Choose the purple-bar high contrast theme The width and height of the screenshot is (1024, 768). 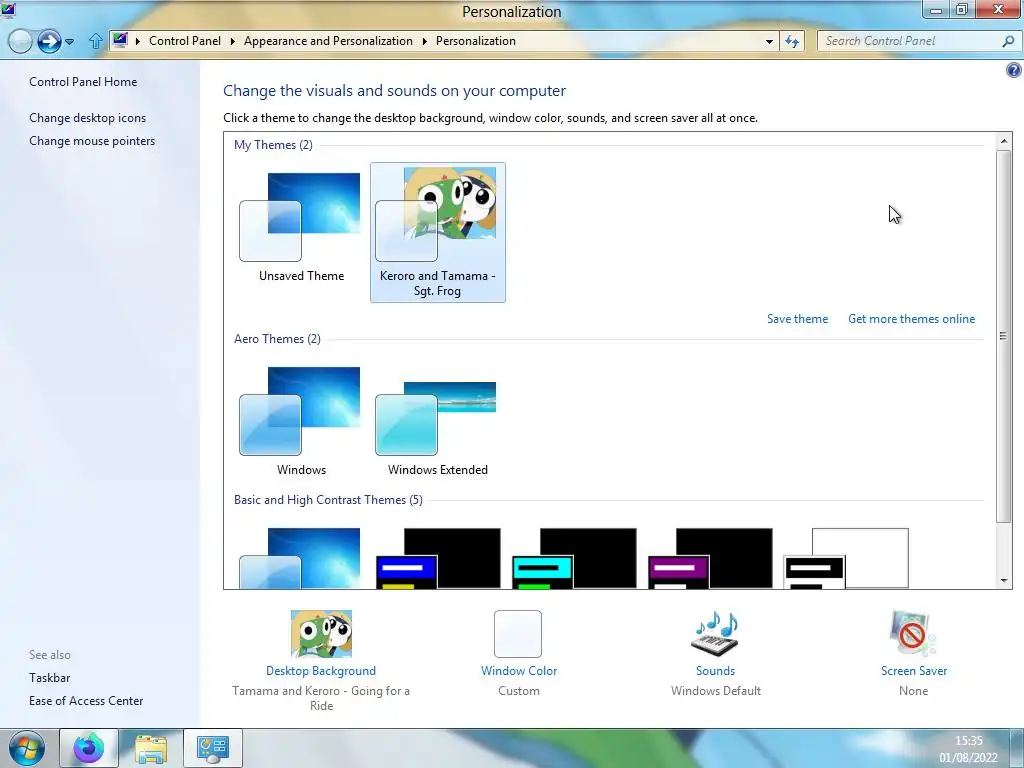click(710, 558)
